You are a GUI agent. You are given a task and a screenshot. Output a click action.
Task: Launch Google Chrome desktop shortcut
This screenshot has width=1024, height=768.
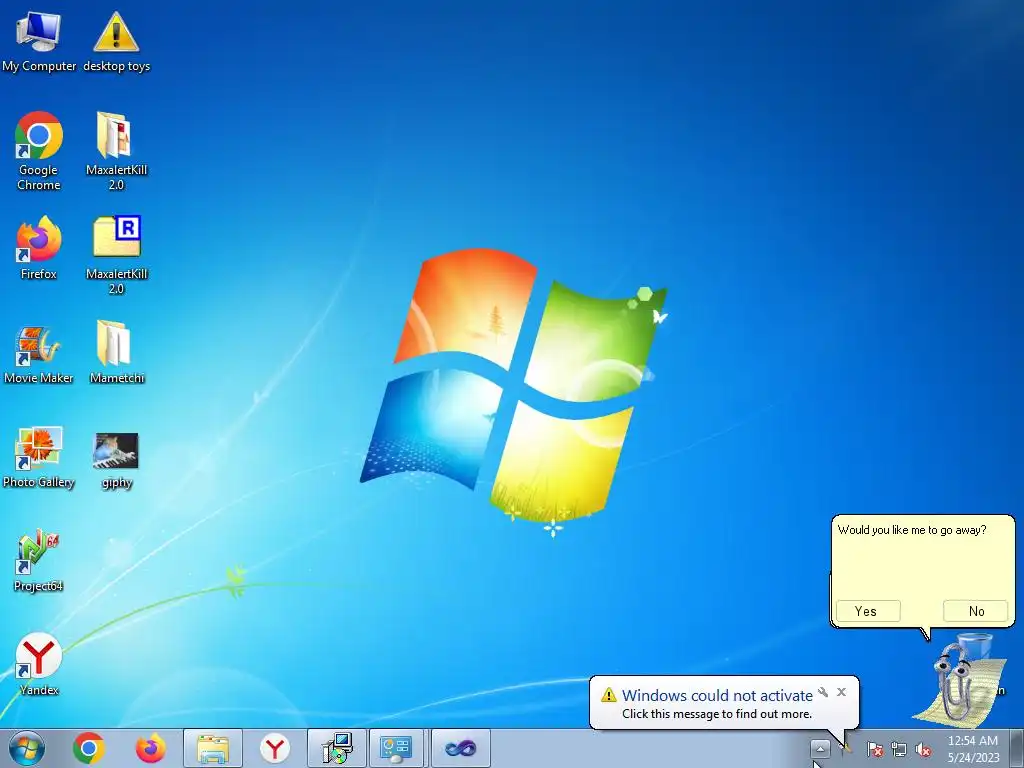[39, 151]
